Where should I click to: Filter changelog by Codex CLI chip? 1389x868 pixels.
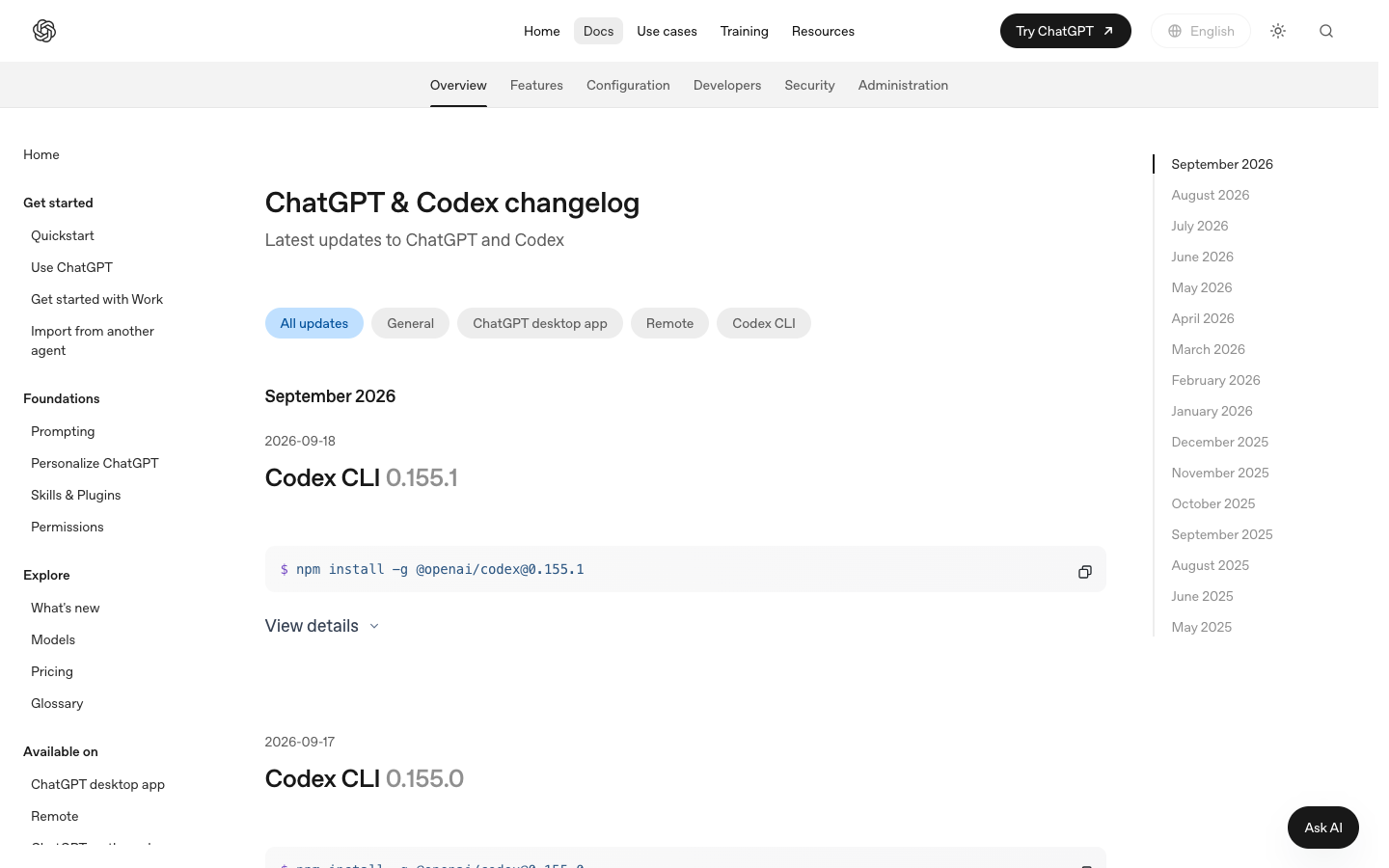764,323
